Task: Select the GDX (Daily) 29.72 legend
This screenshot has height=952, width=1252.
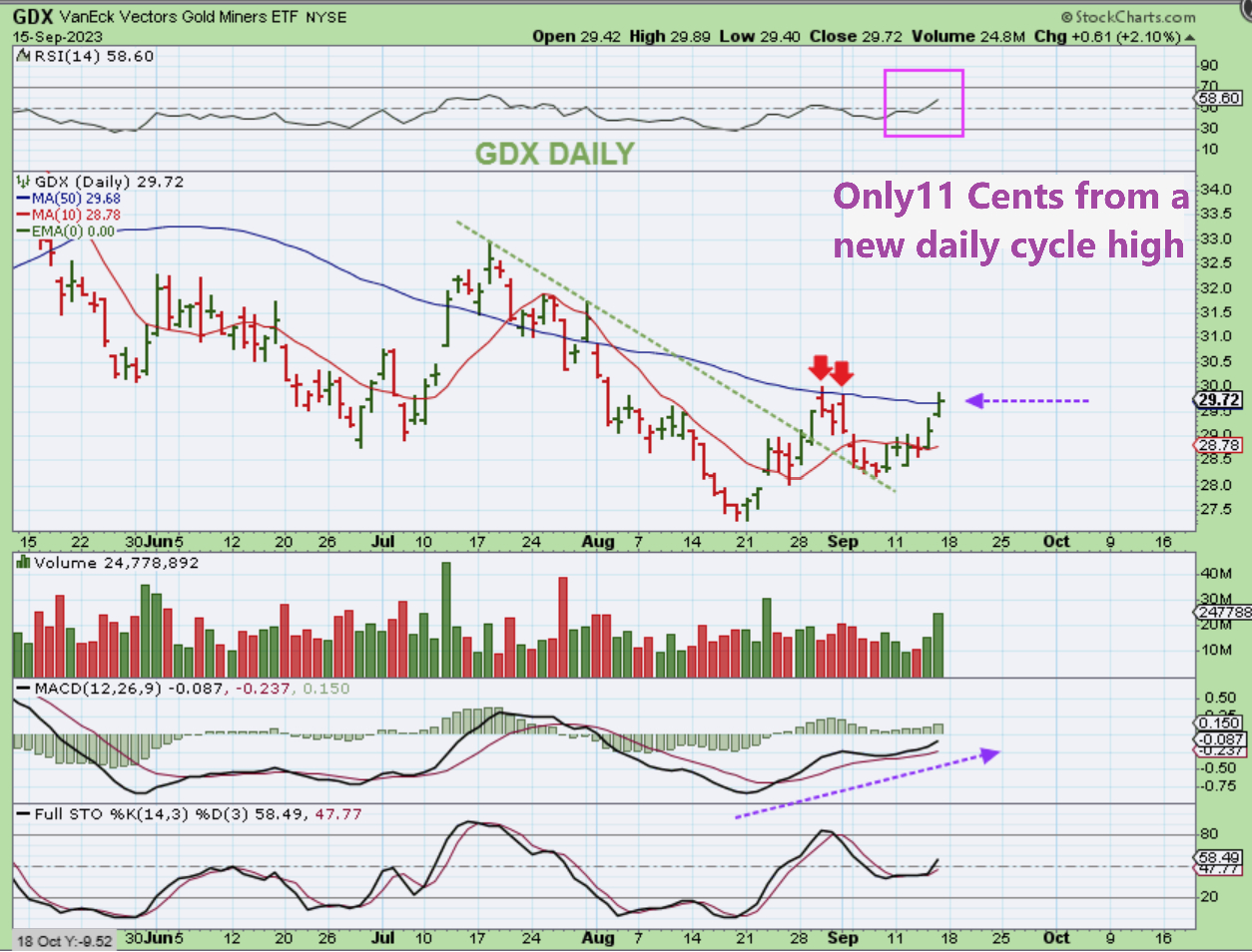Action: point(110,182)
